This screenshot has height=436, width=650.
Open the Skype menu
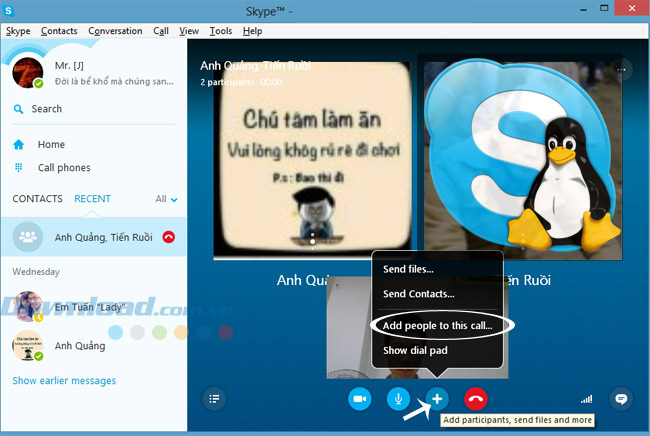click(x=18, y=31)
